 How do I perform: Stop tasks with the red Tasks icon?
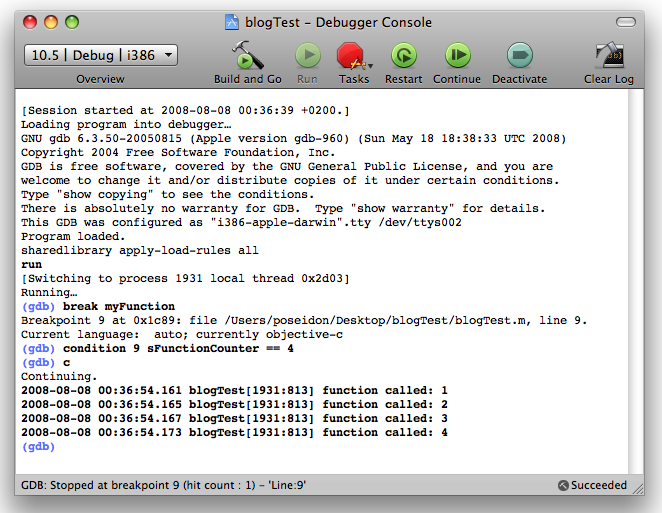pyautogui.click(x=350, y=55)
